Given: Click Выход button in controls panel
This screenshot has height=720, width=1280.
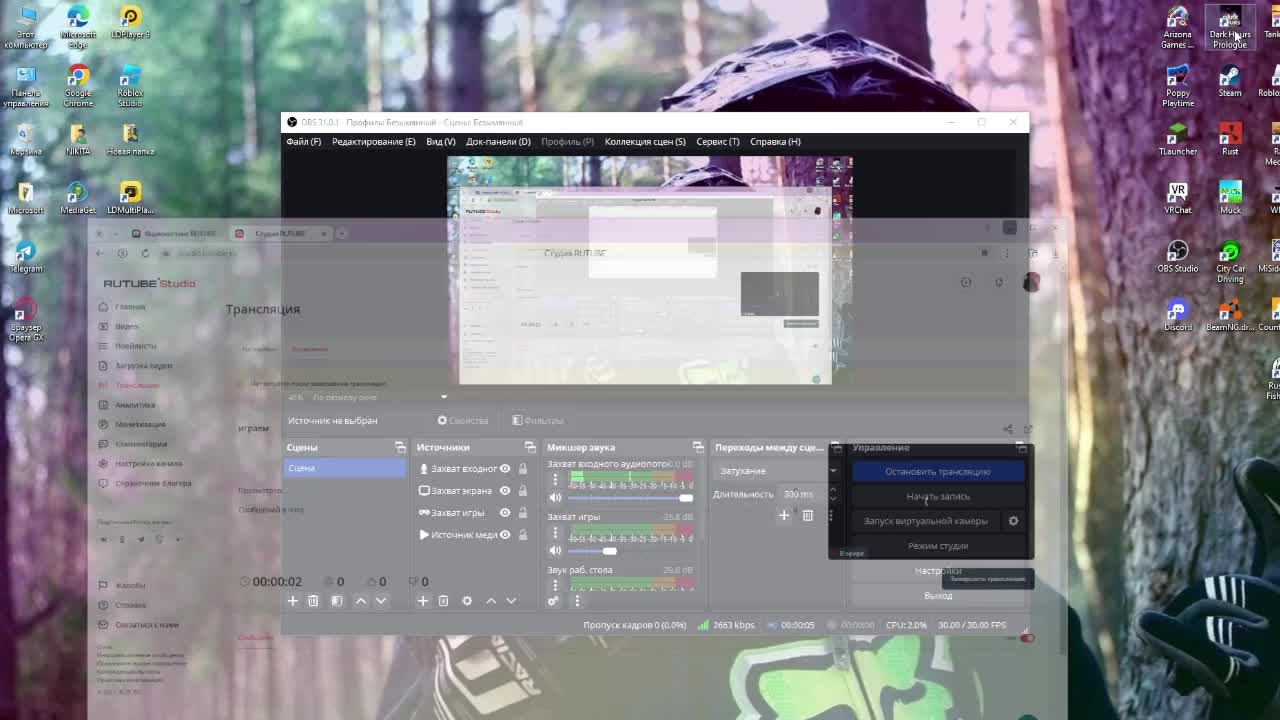Looking at the screenshot, I should click(x=938, y=596).
